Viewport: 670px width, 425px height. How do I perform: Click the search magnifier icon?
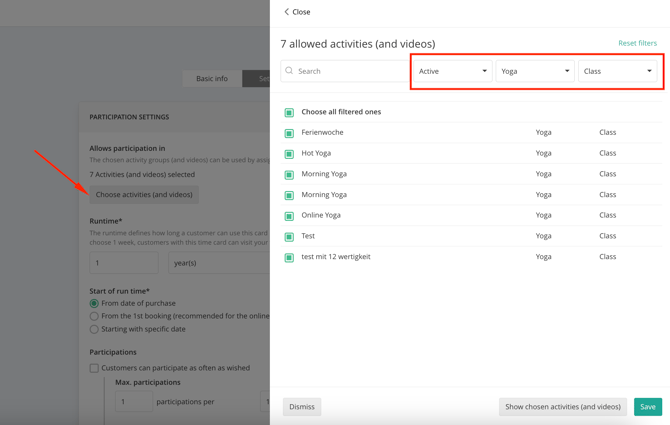click(289, 70)
